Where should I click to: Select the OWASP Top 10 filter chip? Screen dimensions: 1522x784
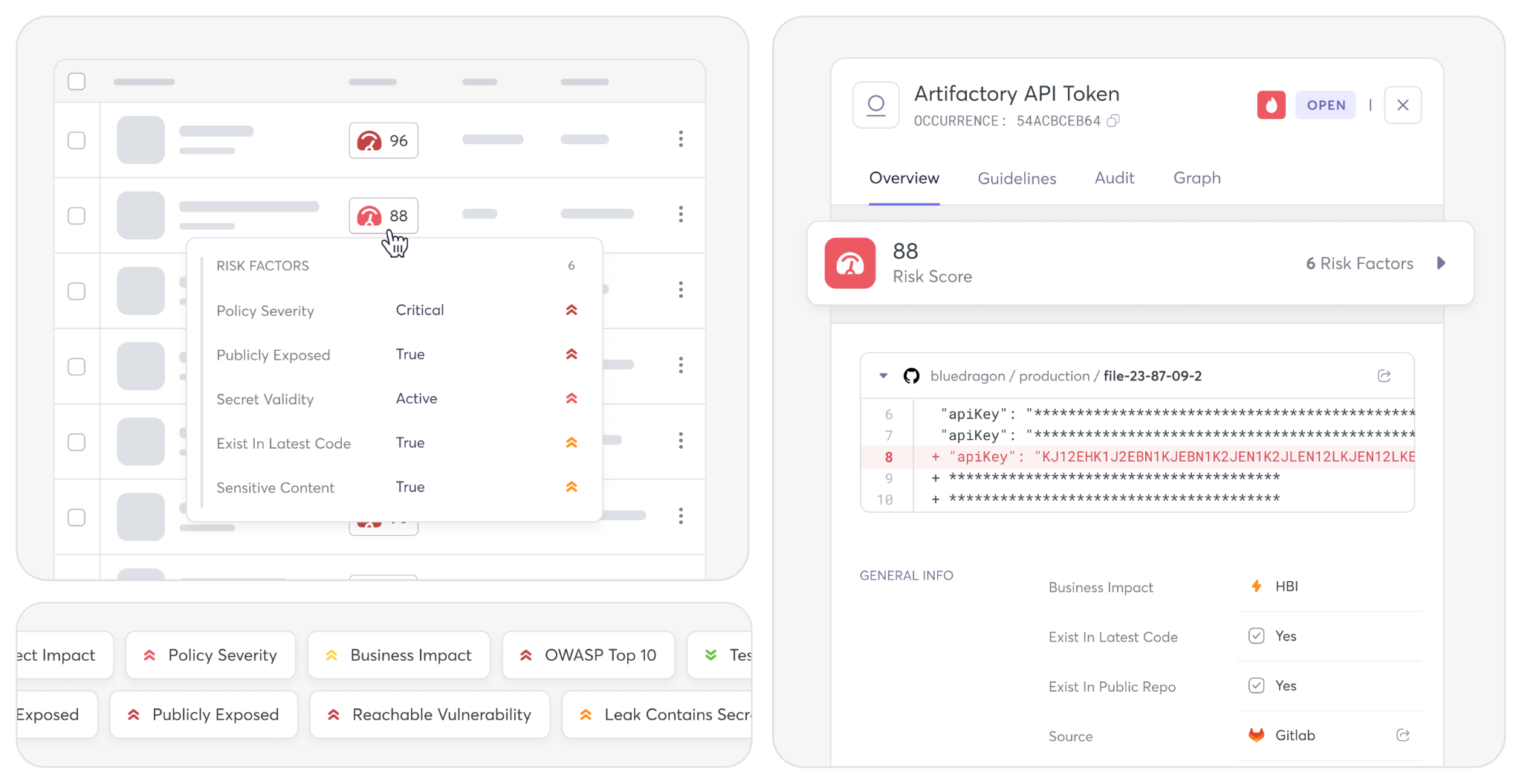(589, 655)
